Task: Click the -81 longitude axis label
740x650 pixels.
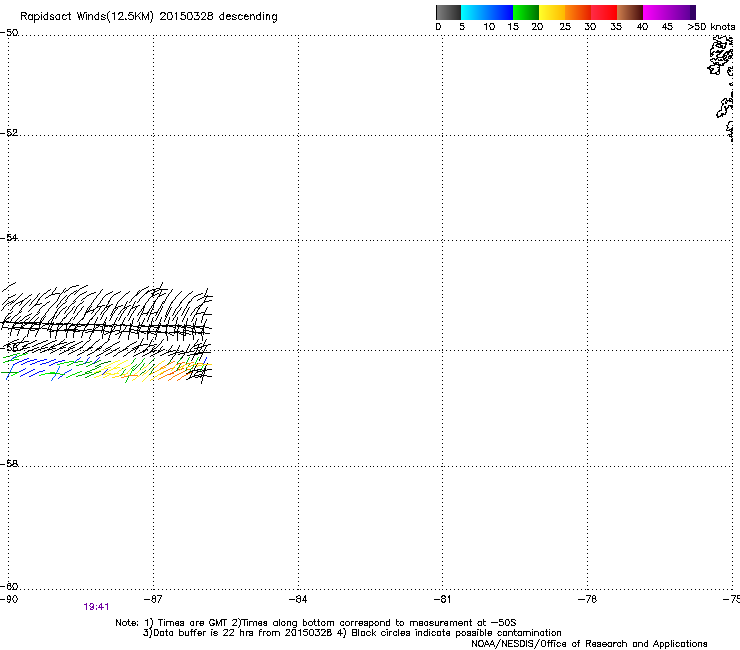Action: 442,599
